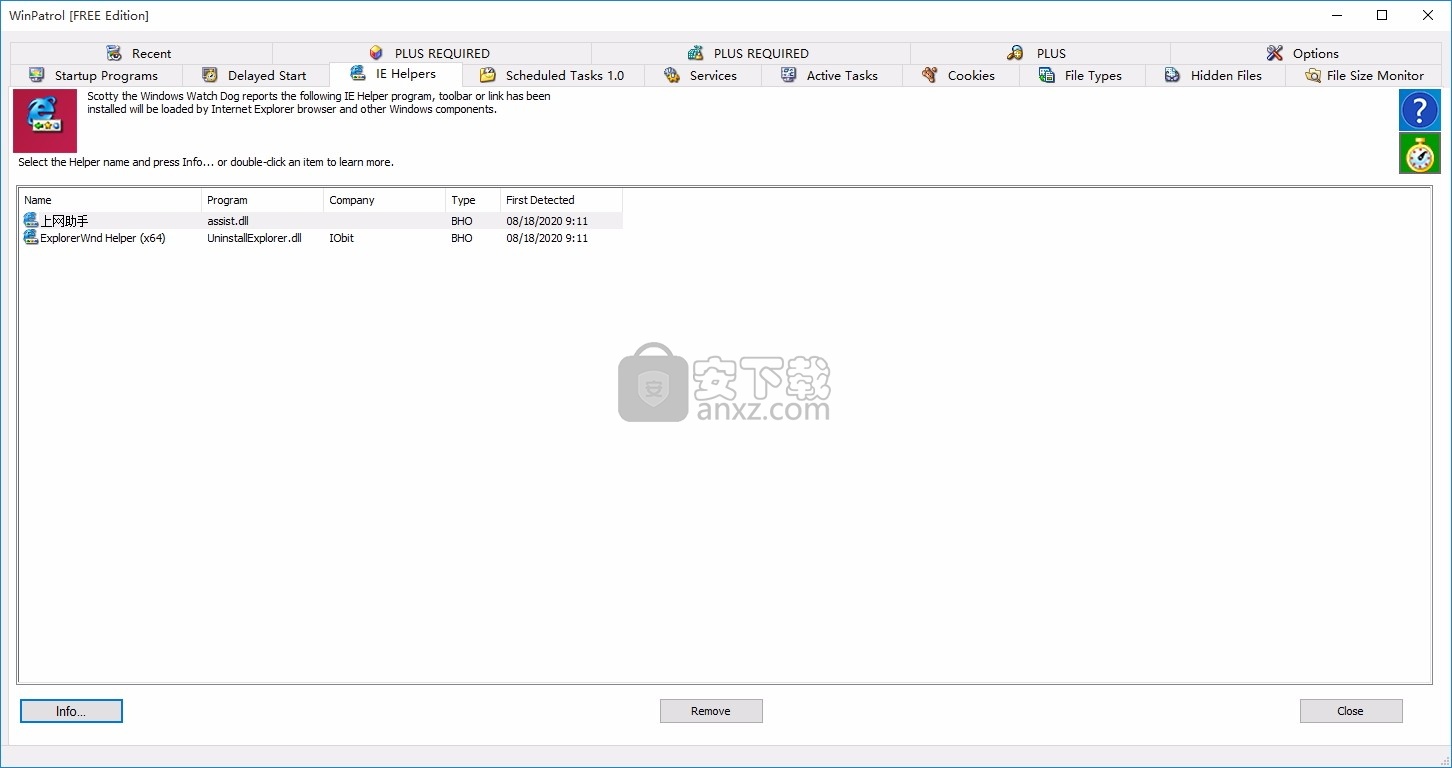Click the assist.dll program cell
The height and width of the screenshot is (768, 1452).
[228, 221]
